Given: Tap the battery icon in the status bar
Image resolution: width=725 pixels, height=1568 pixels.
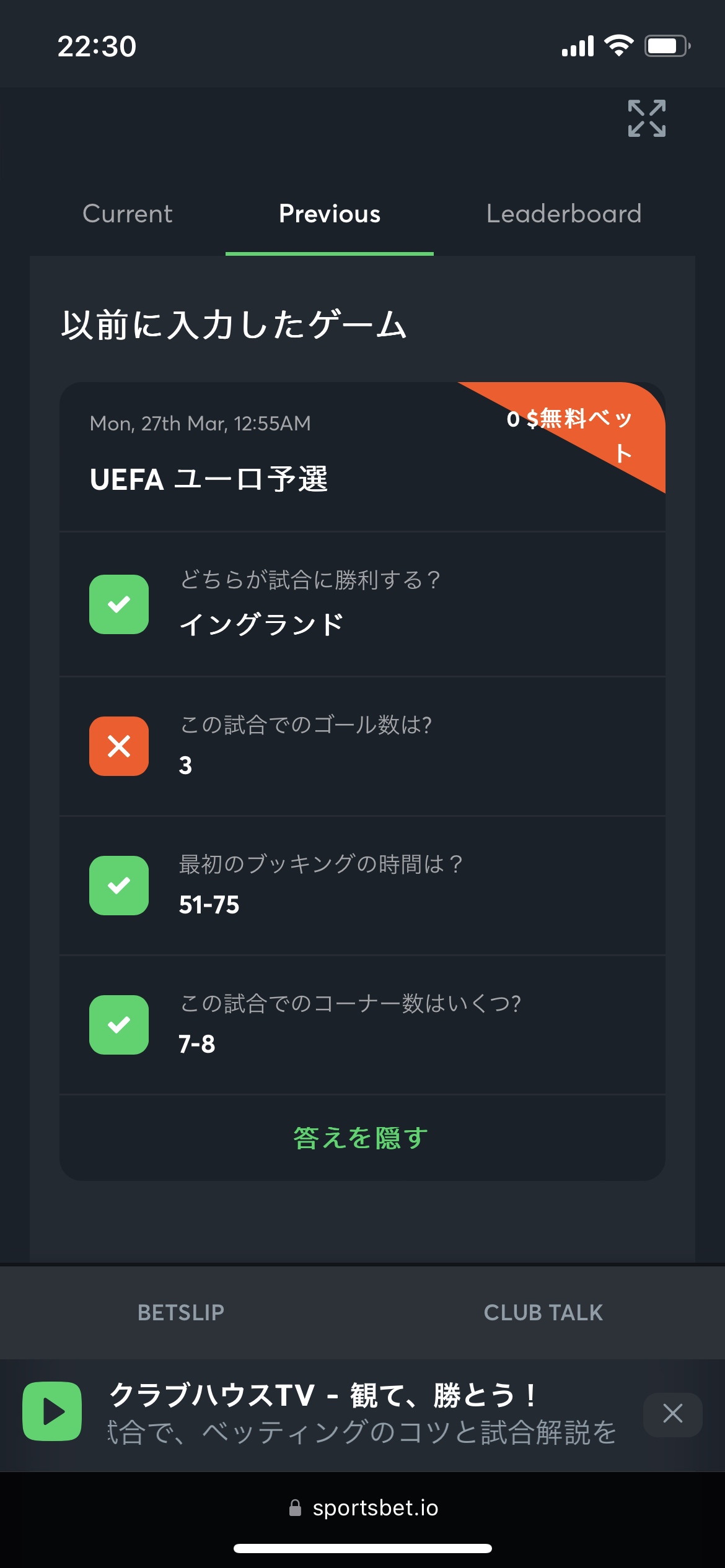Looking at the screenshot, I should [x=667, y=46].
